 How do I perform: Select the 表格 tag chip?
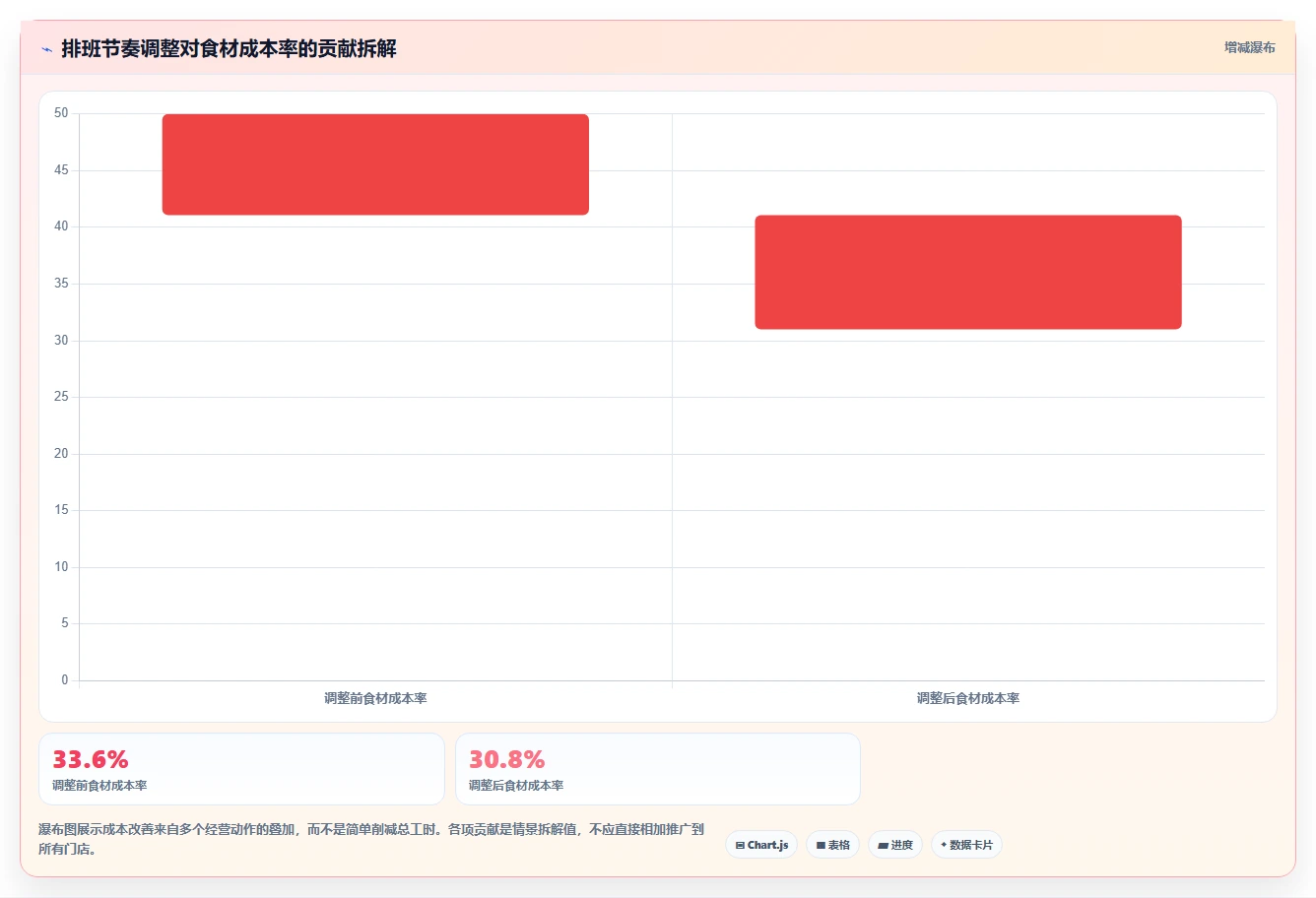832,845
